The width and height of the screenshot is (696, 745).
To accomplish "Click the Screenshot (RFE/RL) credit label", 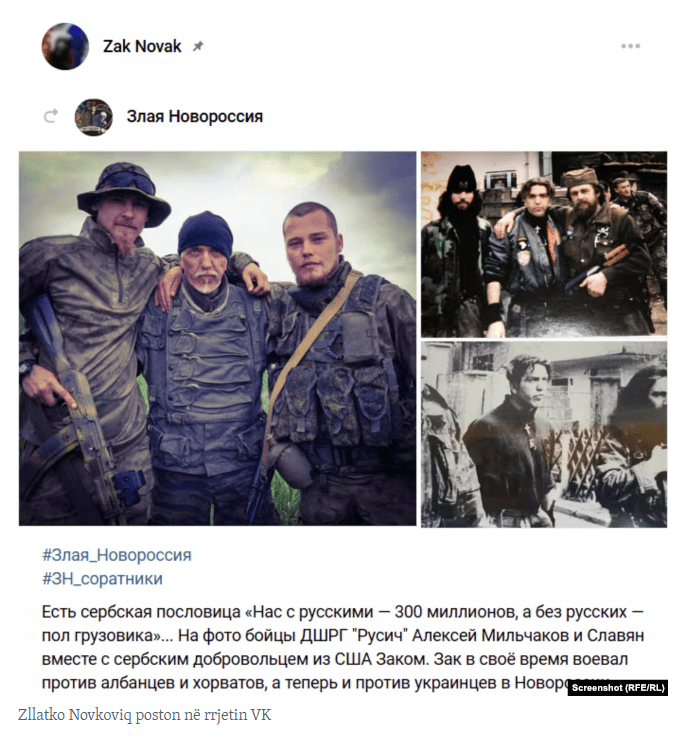I will (618, 688).
